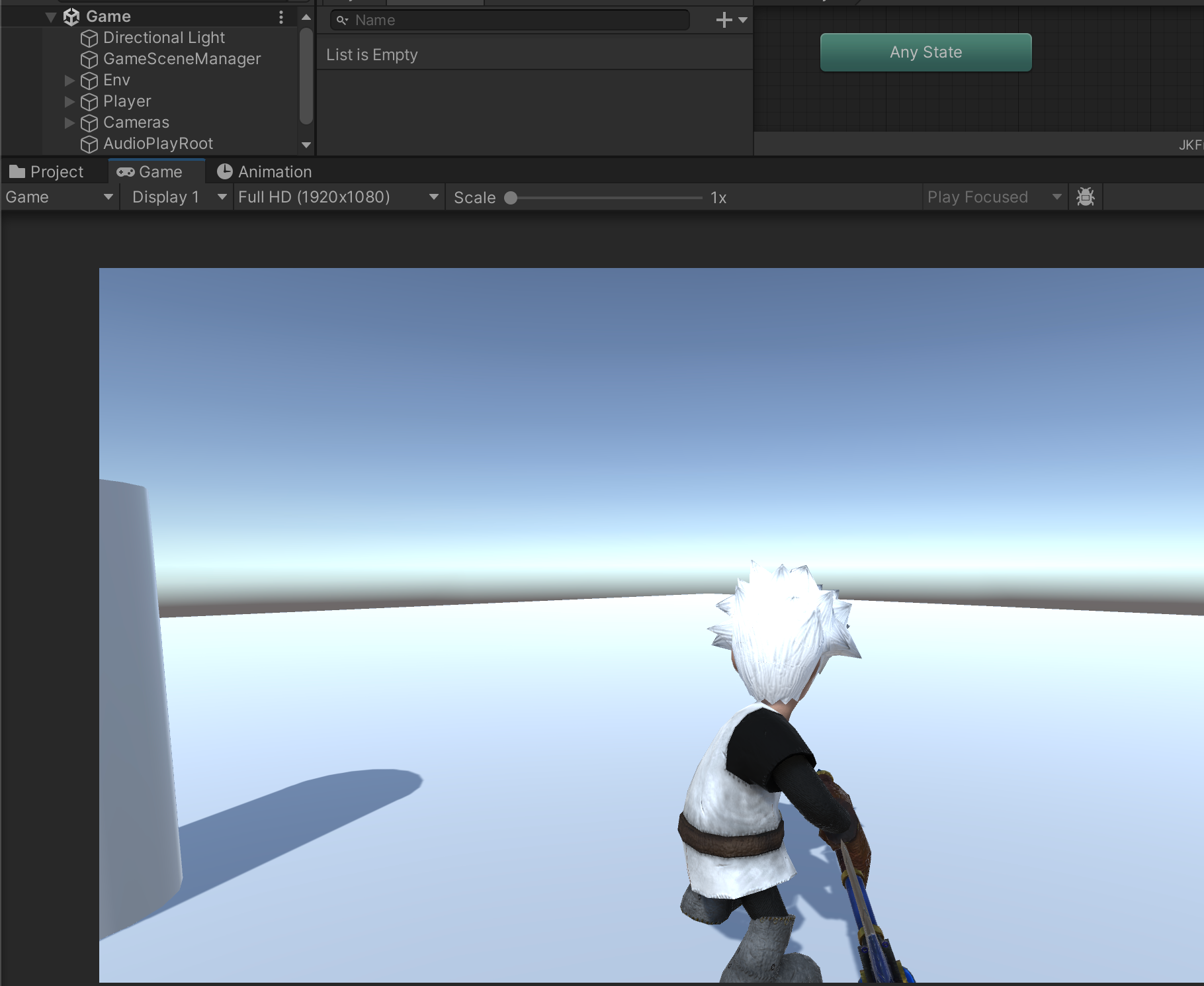Open the Display 1 dropdown
Screen dimensions: 1204x986
(x=177, y=197)
